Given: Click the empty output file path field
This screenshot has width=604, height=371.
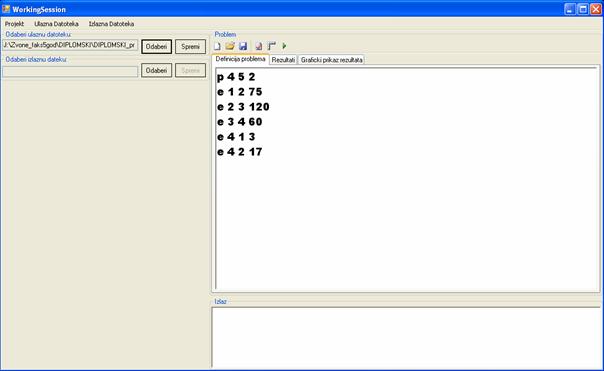Looking at the screenshot, I should (x=70, y=71).
